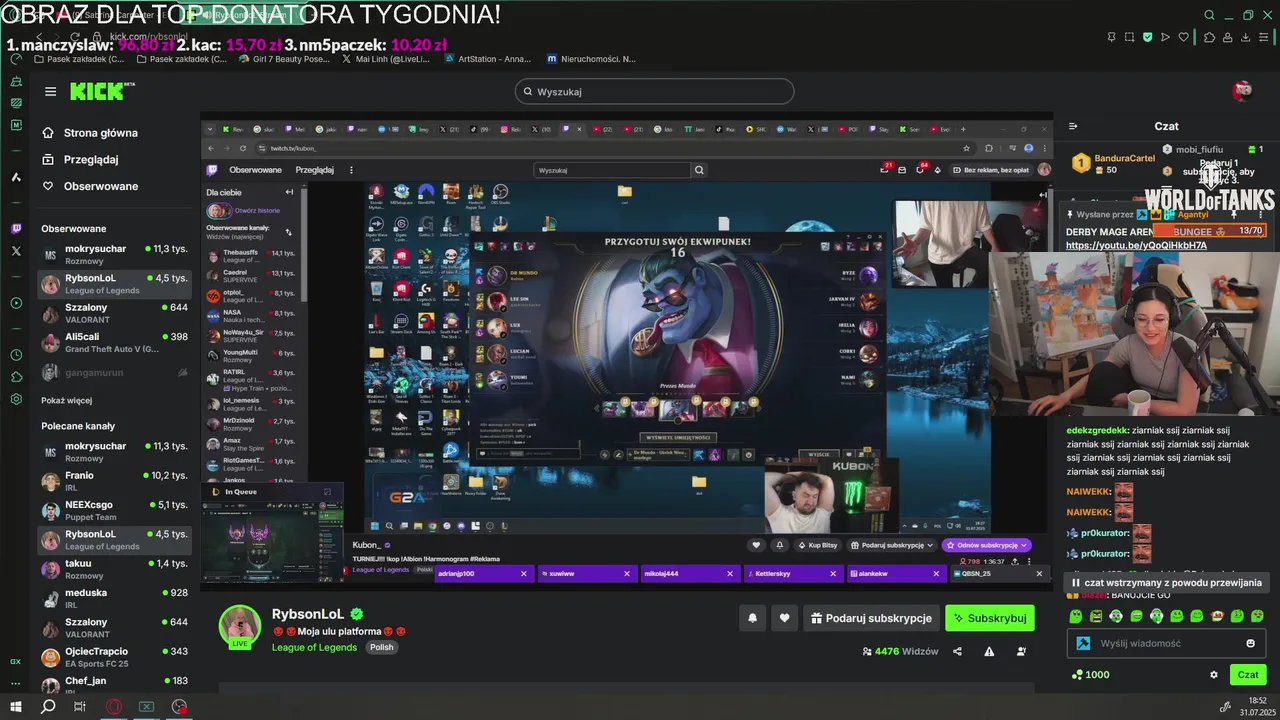
Task: Click browser toolbar search magnifier
Action: coord(1209,15)
